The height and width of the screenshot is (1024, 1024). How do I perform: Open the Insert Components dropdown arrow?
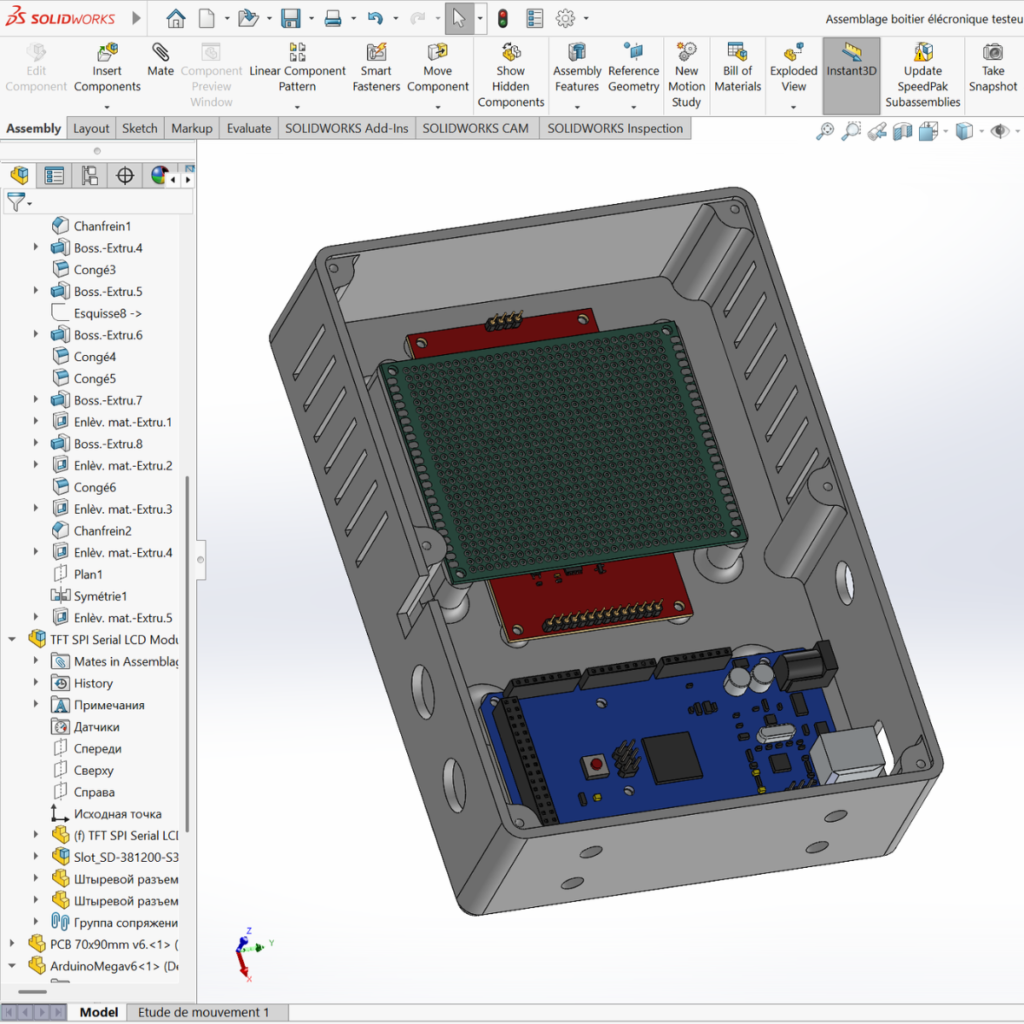107,106
